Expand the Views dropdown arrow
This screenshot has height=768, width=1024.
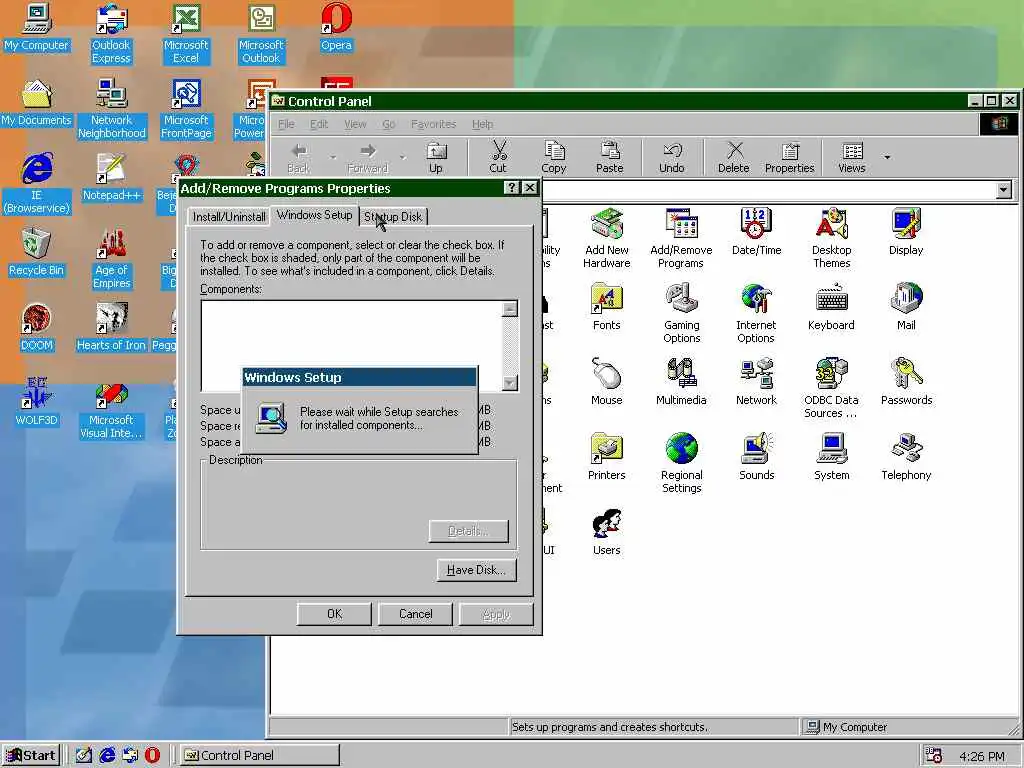[887, 157]
